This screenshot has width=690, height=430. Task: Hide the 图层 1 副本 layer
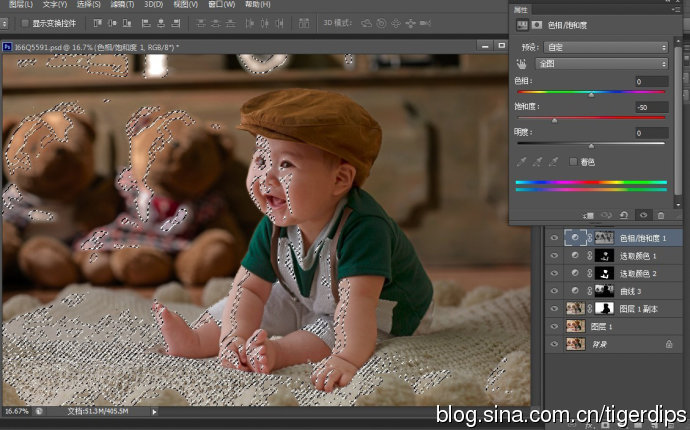554,309
